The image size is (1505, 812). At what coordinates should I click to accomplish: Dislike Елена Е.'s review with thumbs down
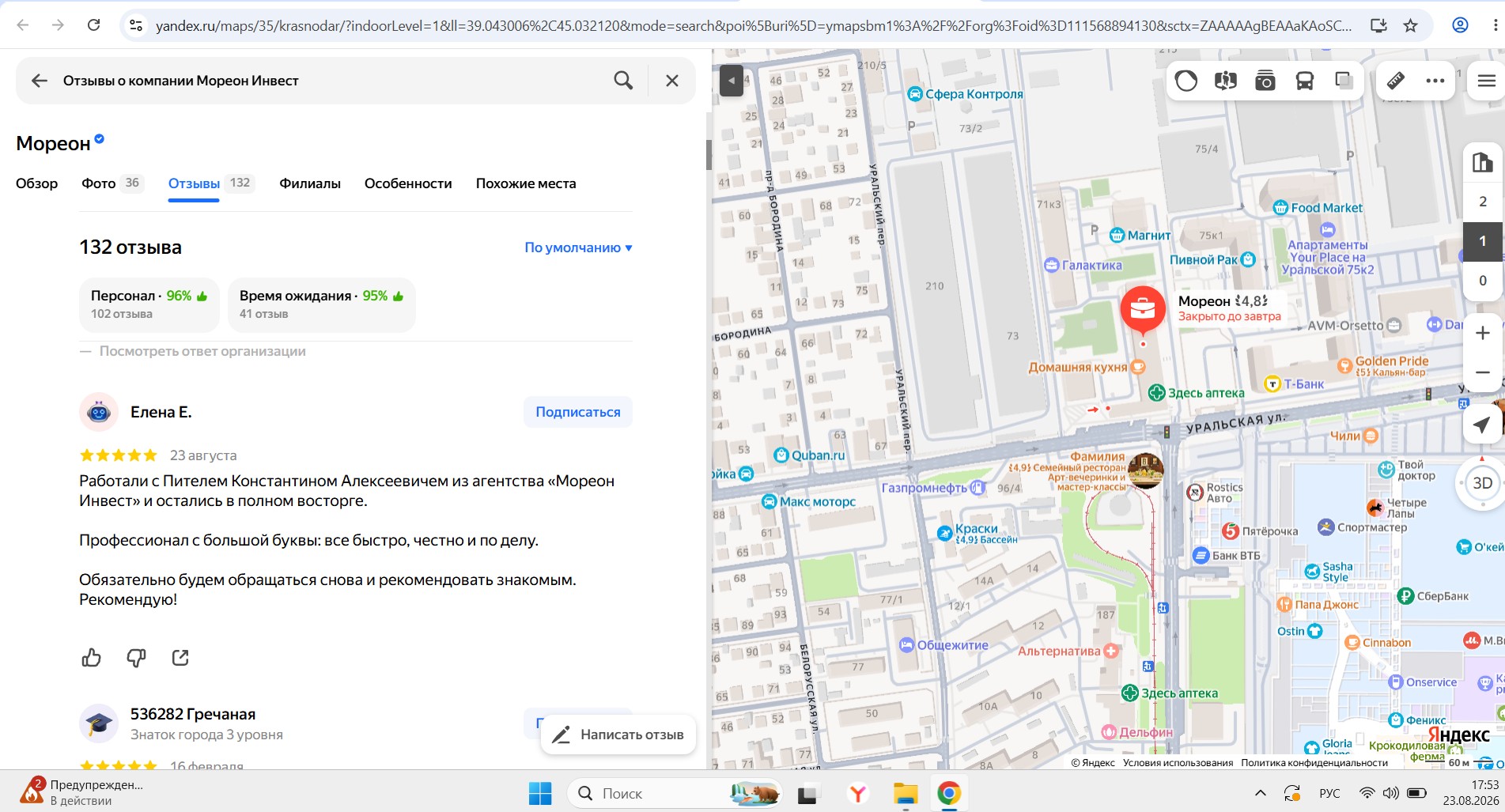[x=136, y=658]
